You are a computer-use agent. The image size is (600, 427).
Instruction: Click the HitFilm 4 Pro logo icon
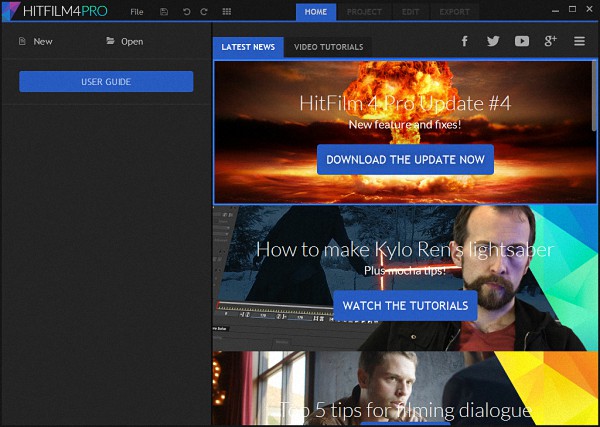pyautogui.click(x=11, y=11)
